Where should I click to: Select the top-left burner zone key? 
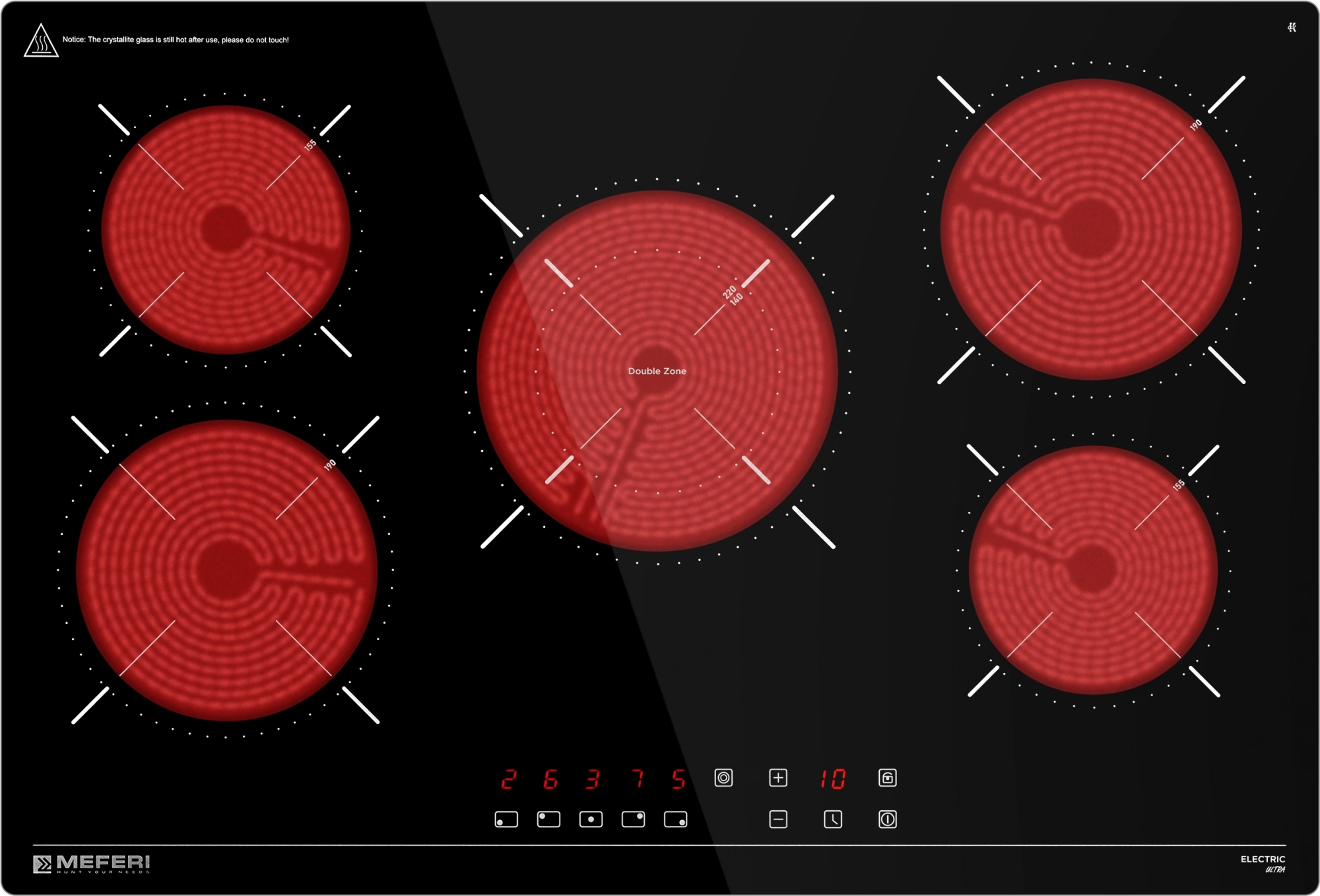[548, 819]
